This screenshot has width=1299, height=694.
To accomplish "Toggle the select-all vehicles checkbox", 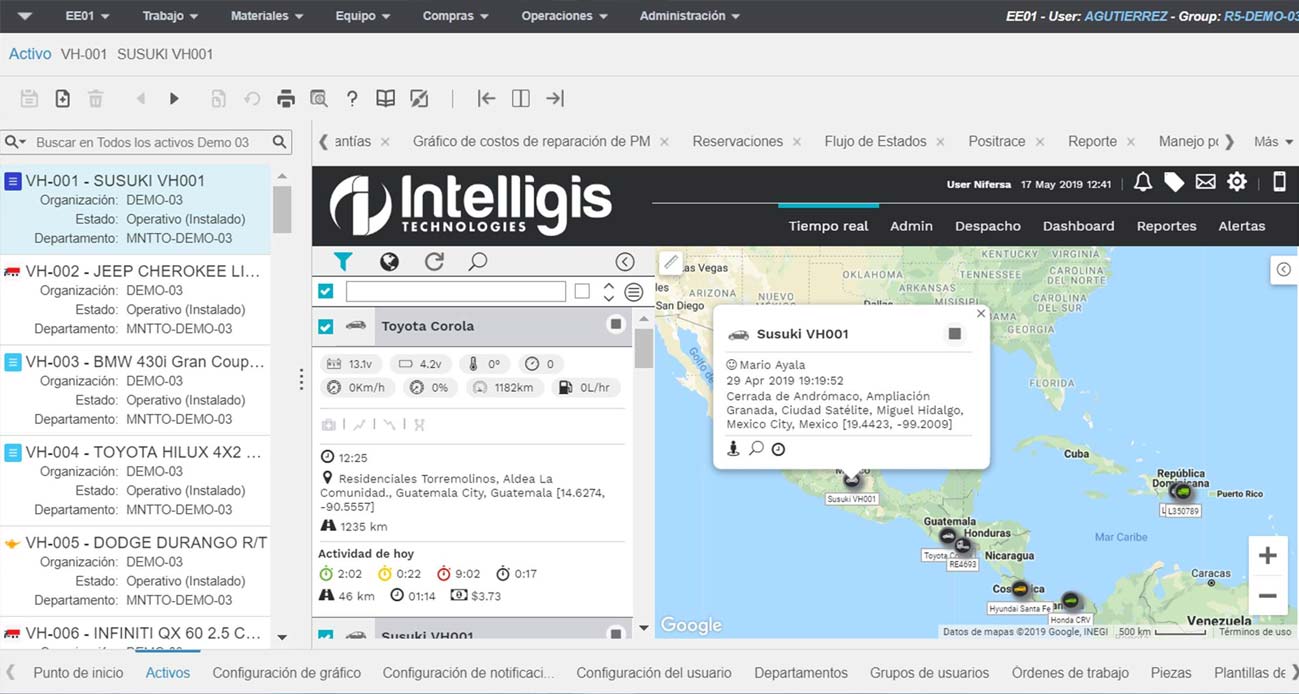I will point(325,292).
